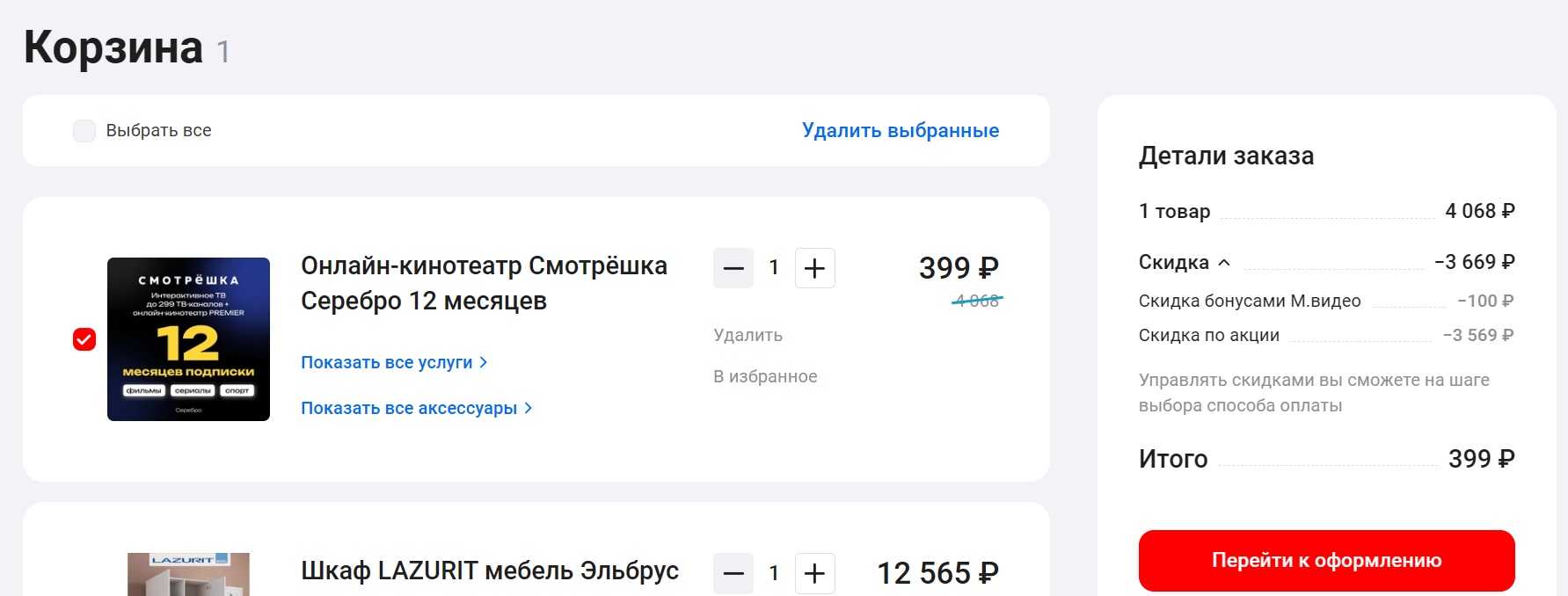Click the Скидка label in order details

click(1173, 263)
